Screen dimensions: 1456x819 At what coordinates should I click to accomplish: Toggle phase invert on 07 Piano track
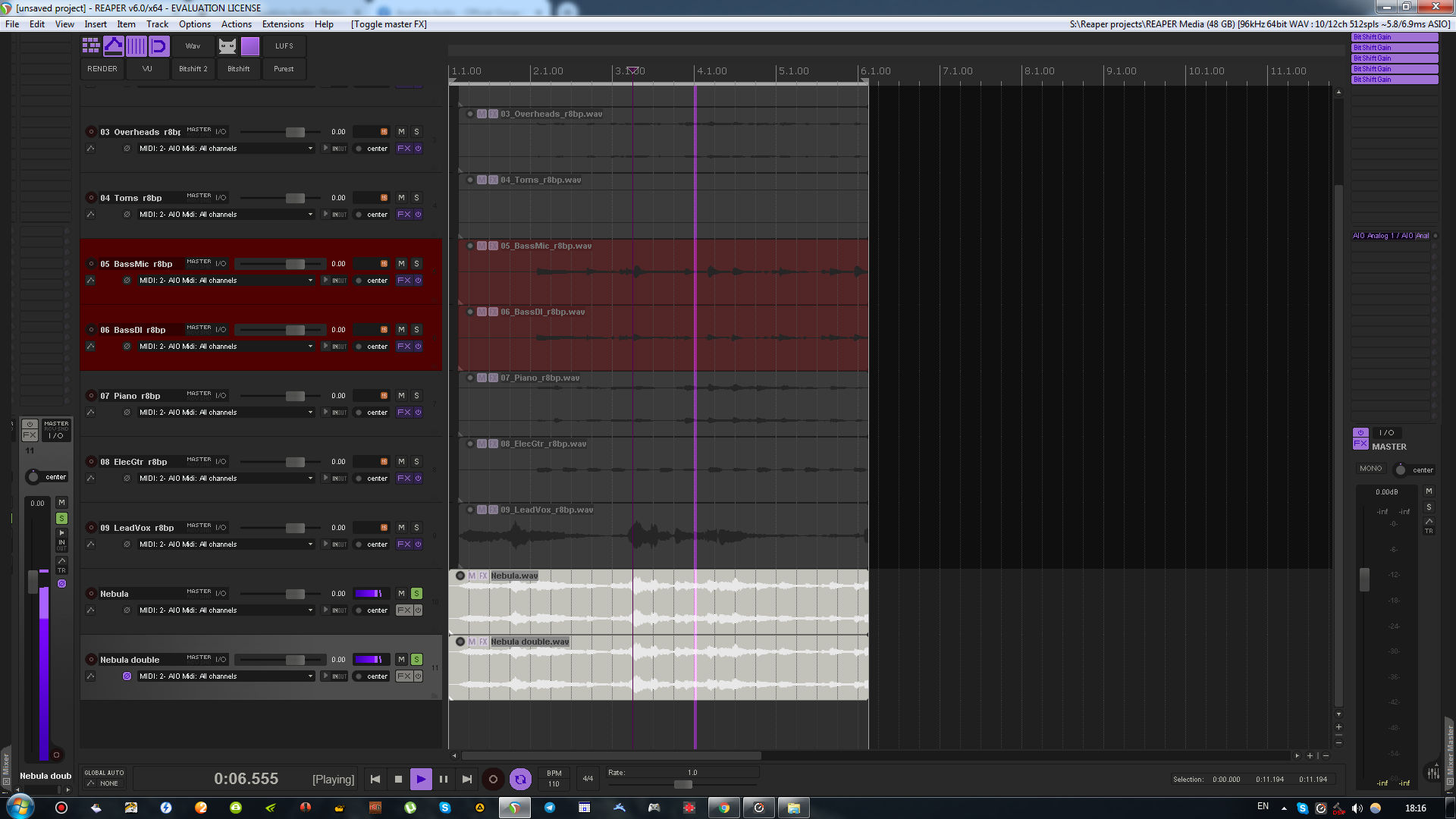pos(127,413)
